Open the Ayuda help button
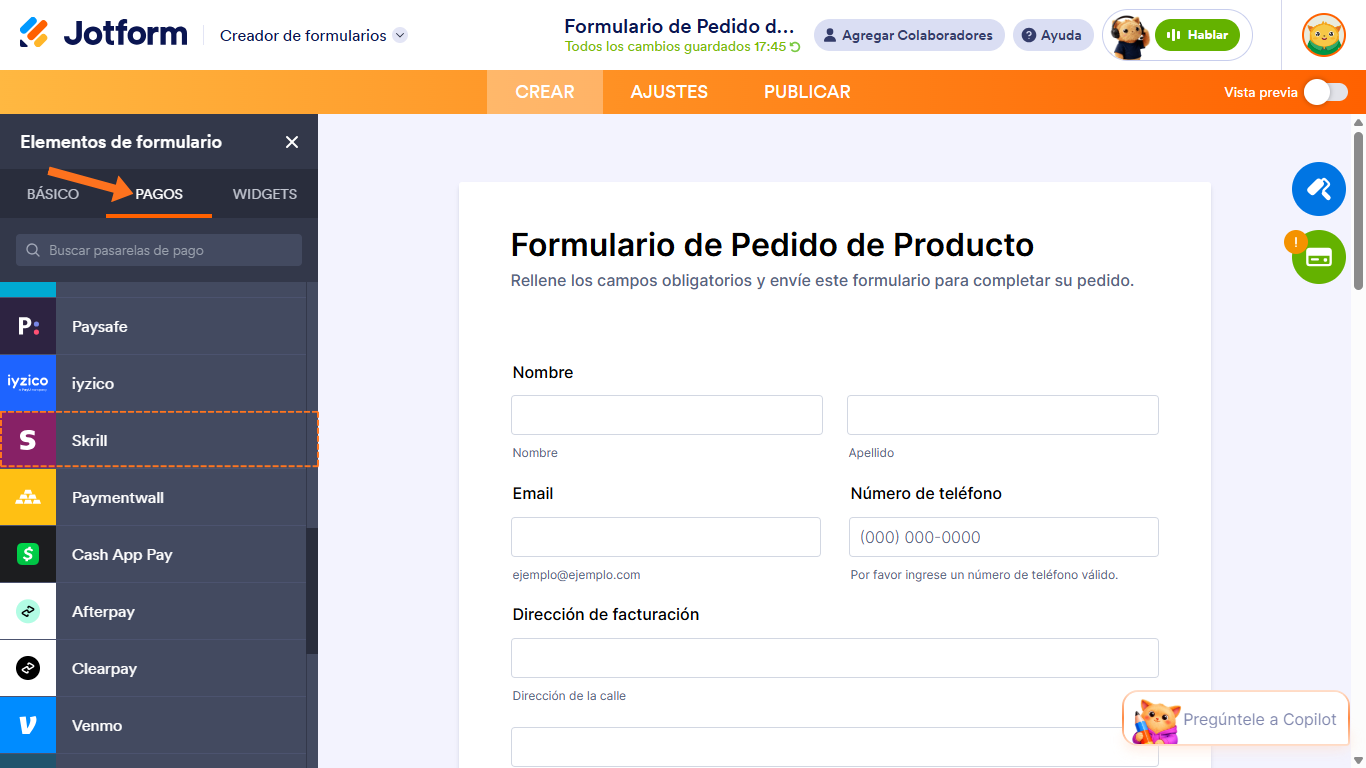The height and width of the screenshot is (768, 1366). (x=1052, y=35)
